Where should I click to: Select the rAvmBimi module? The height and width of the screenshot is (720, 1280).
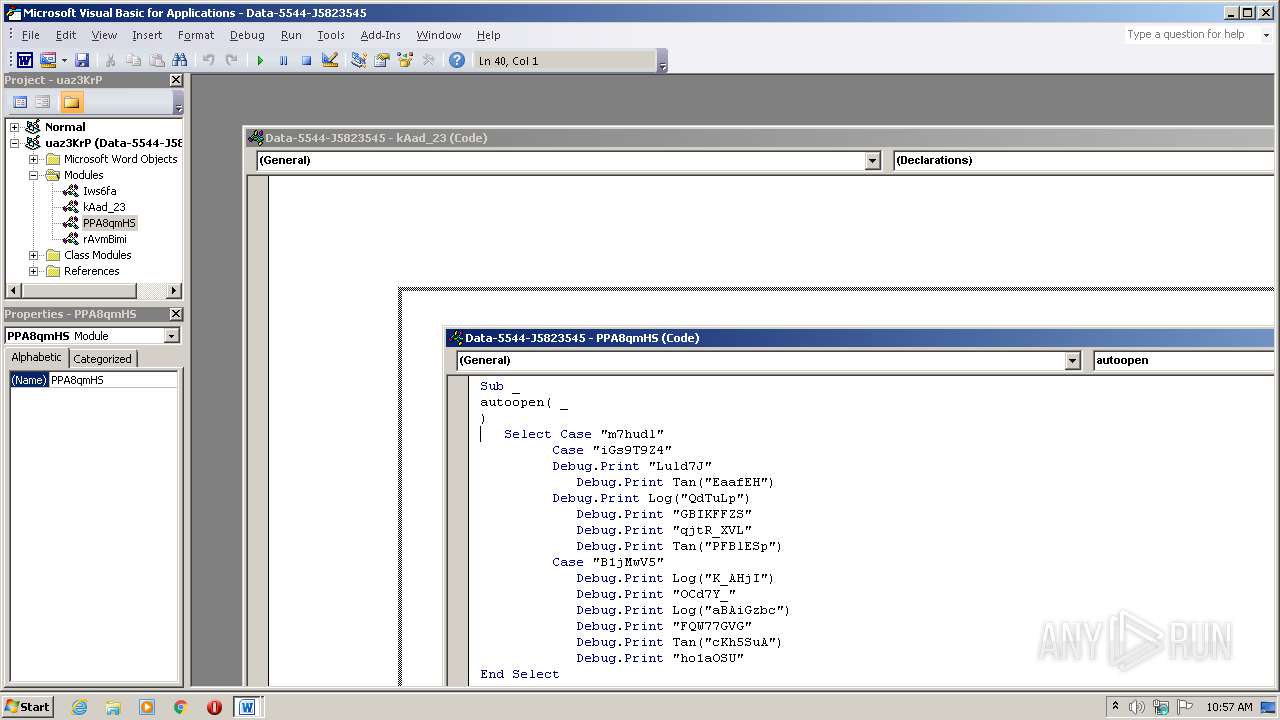click(105, 239)
